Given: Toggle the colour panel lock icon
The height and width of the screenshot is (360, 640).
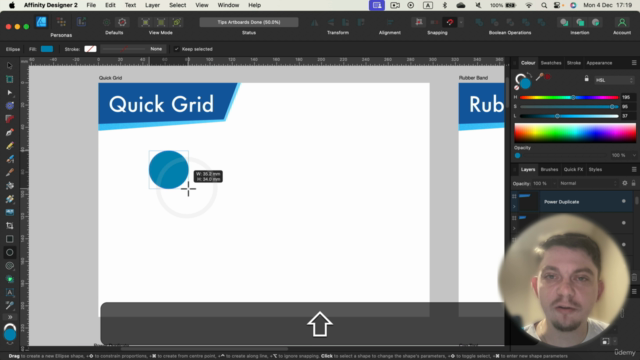Looking at the screenshot, I should click(587, 78).
